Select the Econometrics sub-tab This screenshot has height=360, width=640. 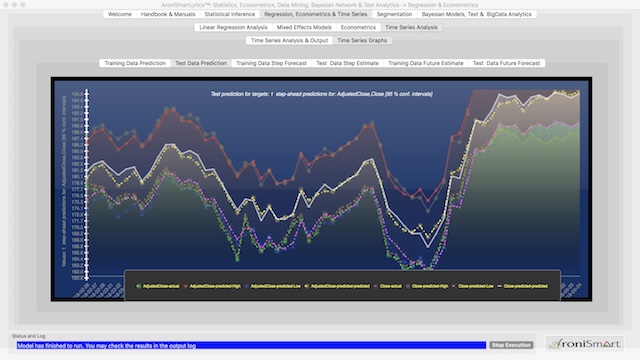[x=358, y=27]
